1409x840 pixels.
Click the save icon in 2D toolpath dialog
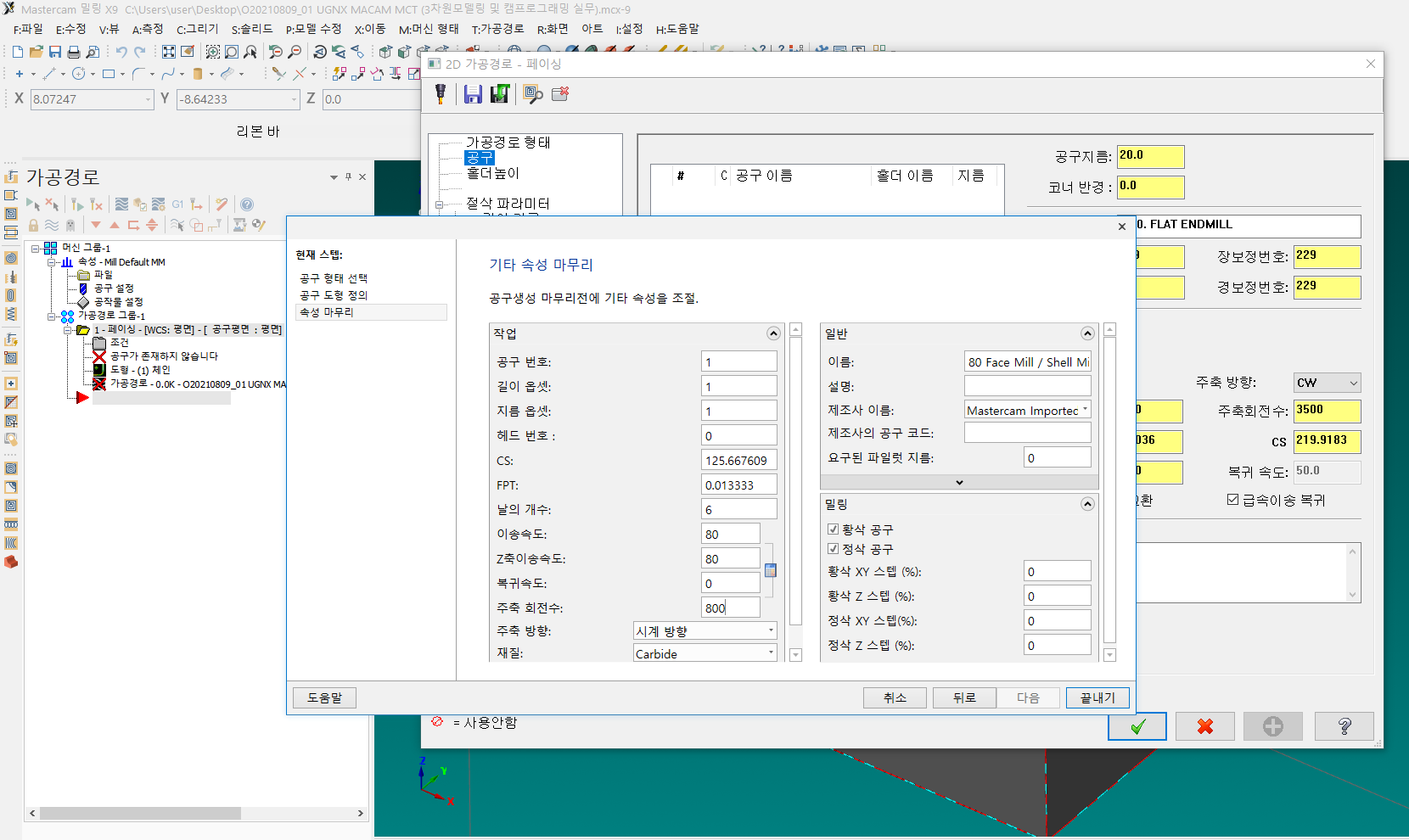point(473,94)
